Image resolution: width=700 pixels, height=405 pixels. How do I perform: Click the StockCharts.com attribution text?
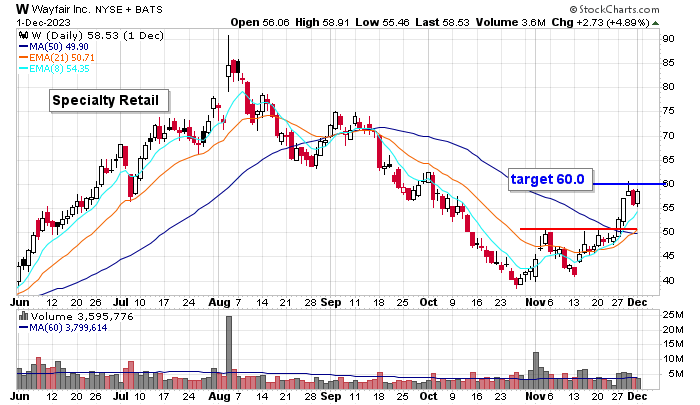pos(614,9)
